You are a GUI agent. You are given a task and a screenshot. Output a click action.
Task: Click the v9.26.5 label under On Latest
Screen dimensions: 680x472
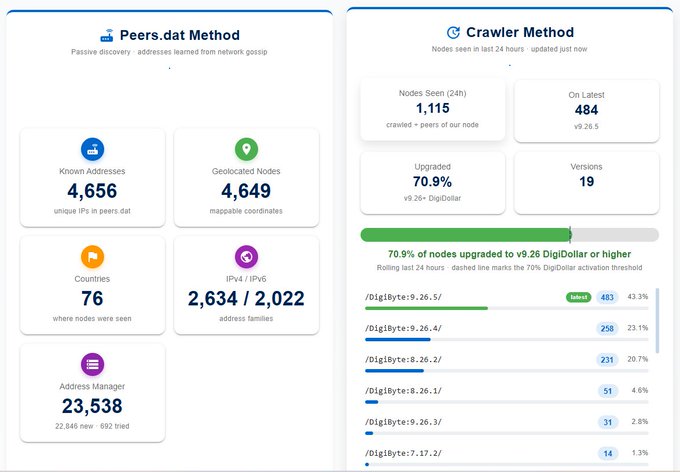pos(587,127)
